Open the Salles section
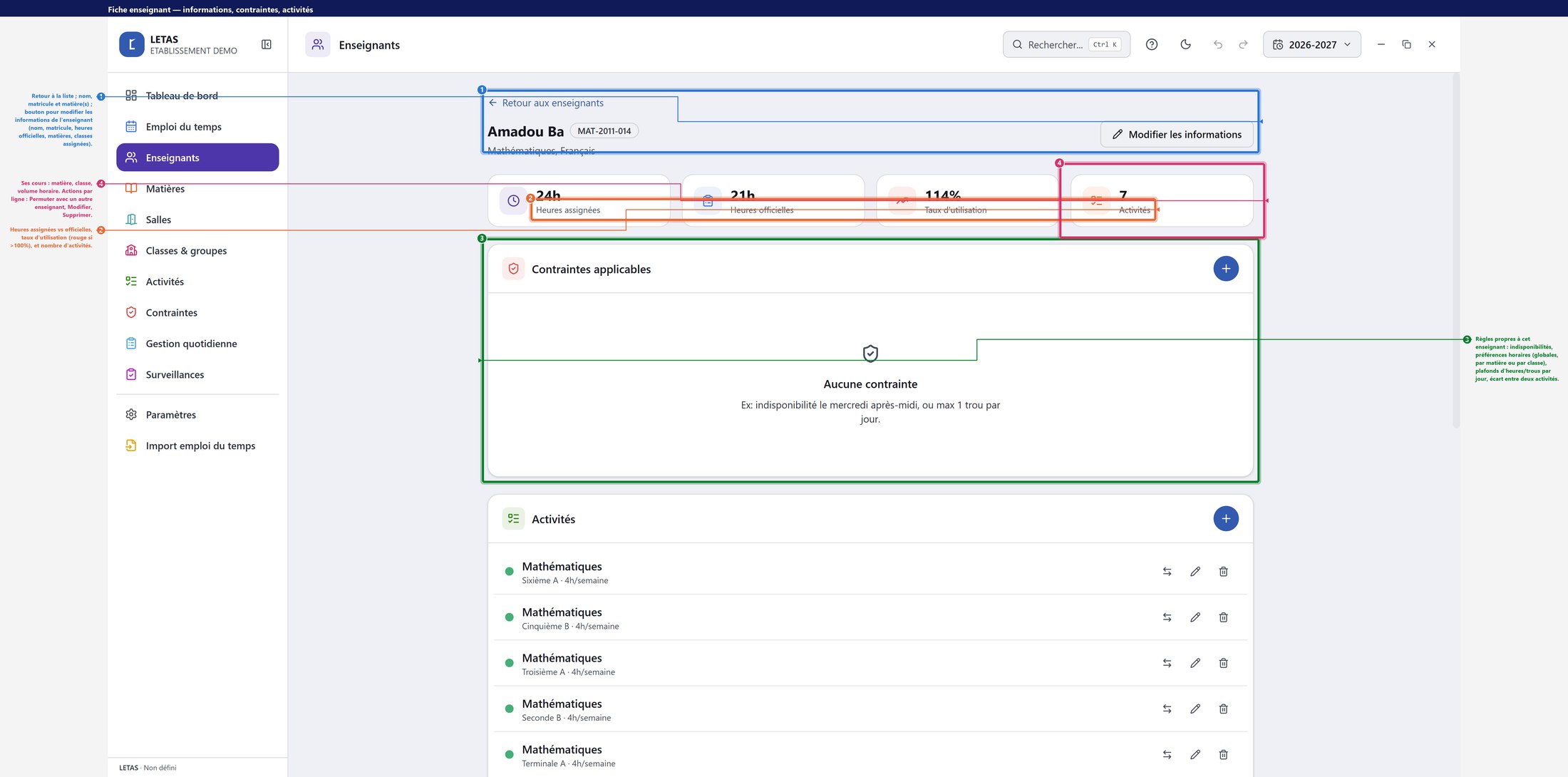1568x777 pixels. (x=197, y=220)
